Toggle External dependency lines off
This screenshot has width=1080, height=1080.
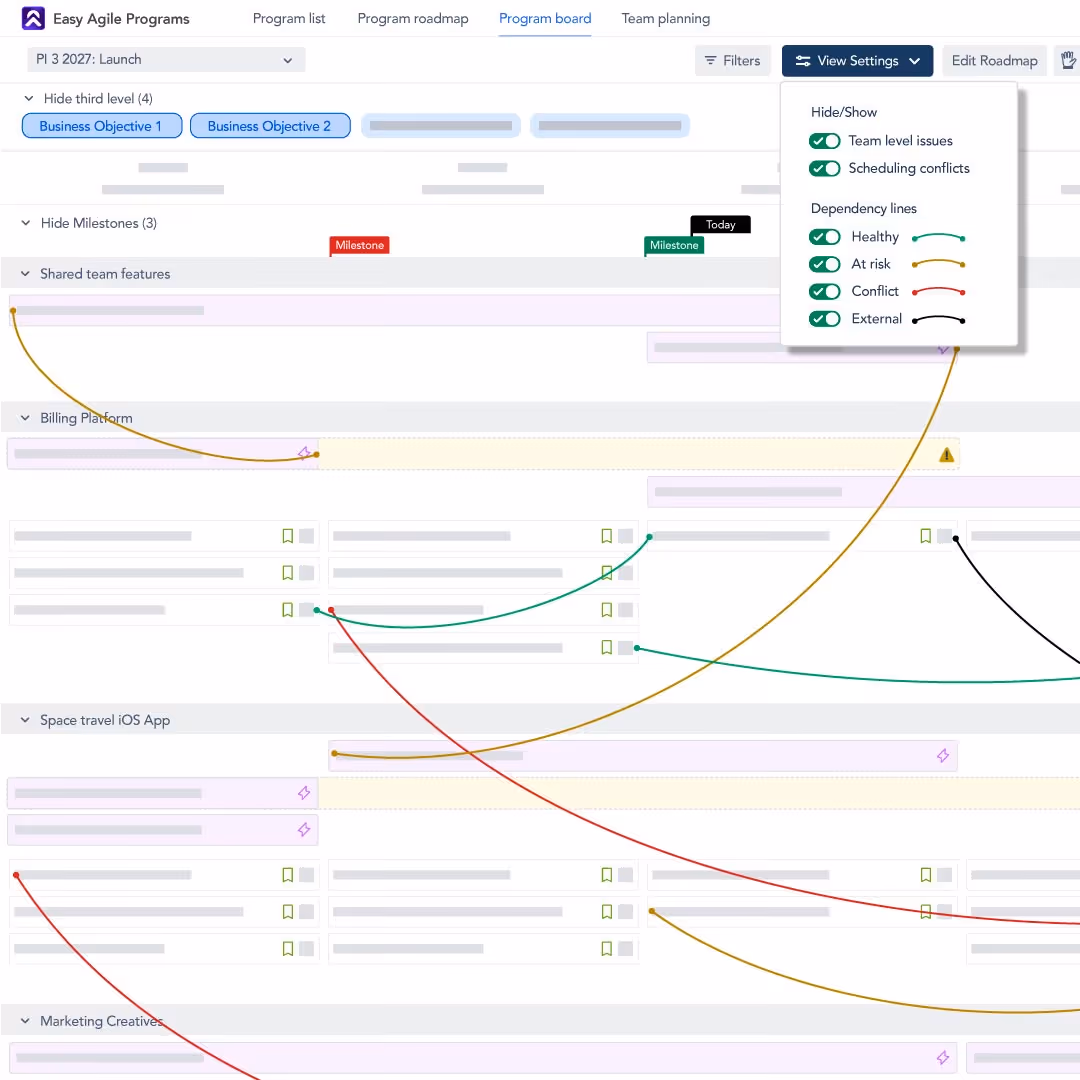tap(824, 318)
